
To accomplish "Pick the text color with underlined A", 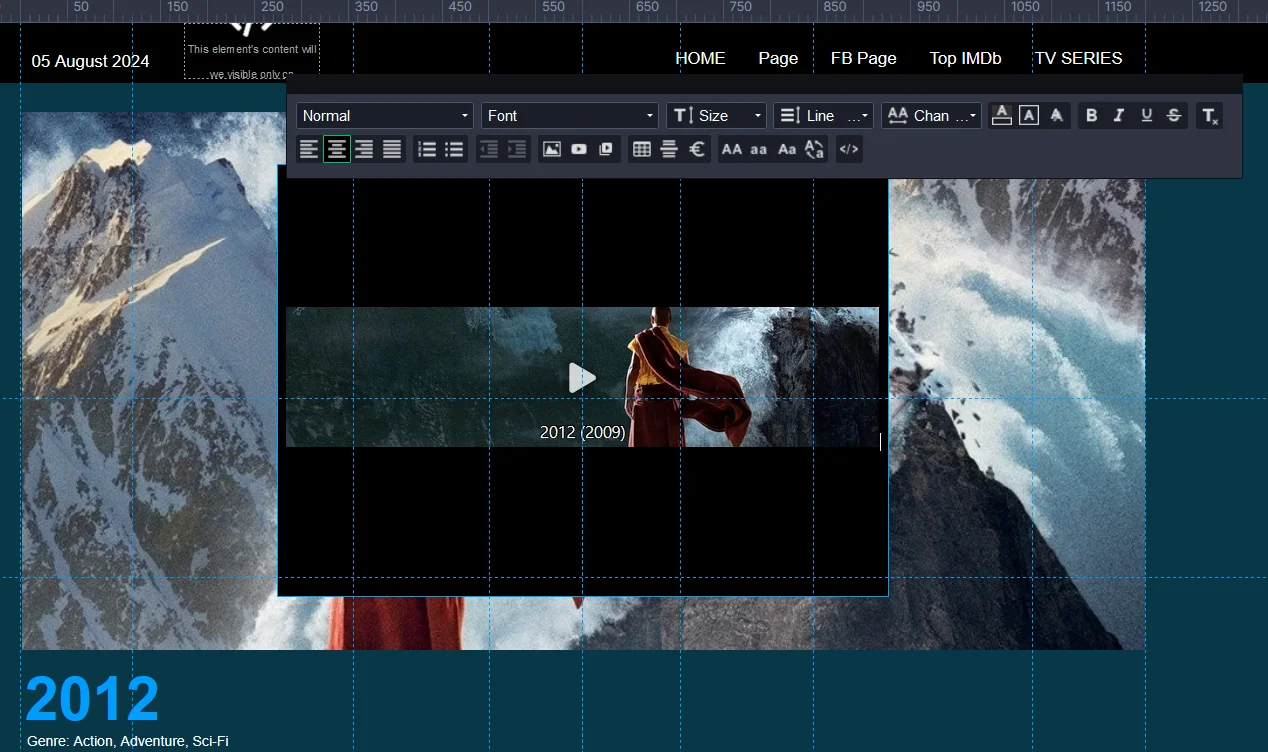I will (x=1002, y=116).
